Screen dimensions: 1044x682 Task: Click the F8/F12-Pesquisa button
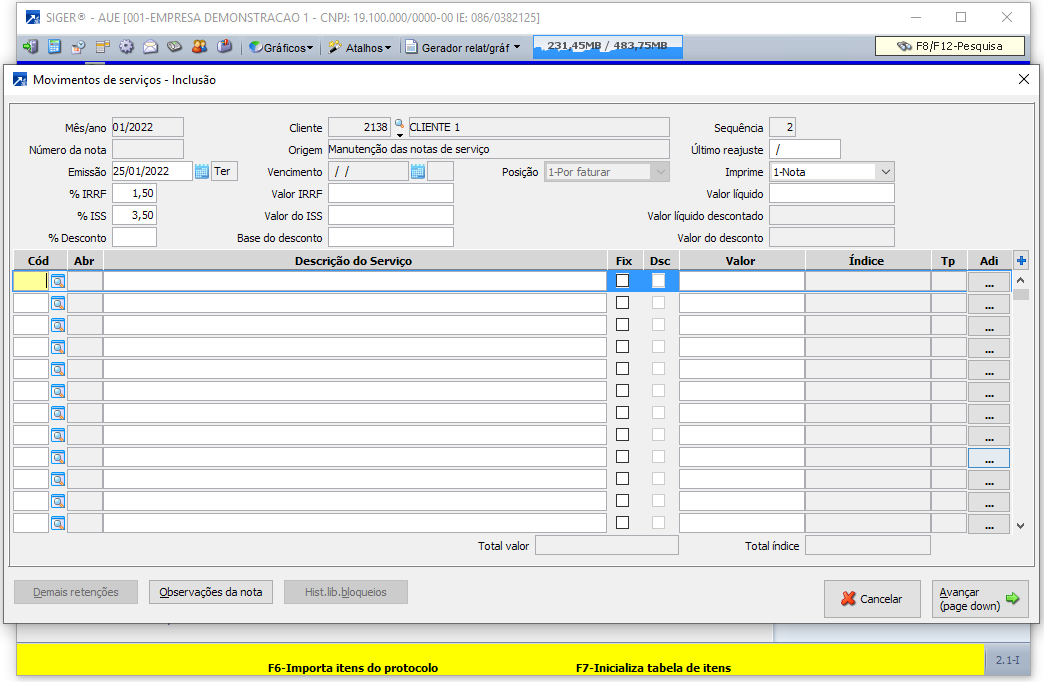coord(950,46)
